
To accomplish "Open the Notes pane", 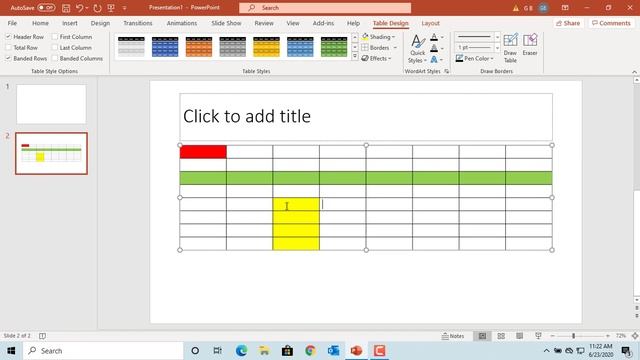I will click(x=453, y=336).
